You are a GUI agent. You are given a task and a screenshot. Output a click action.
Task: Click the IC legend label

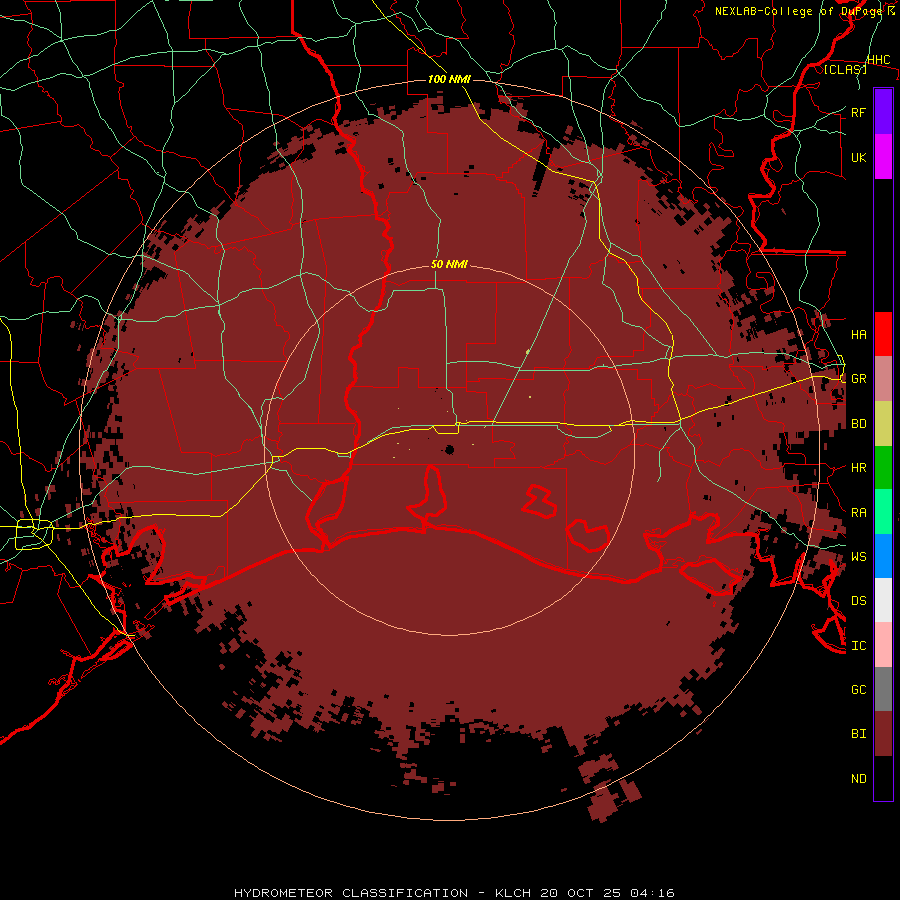pyautogui.click(x=859, y=646)
